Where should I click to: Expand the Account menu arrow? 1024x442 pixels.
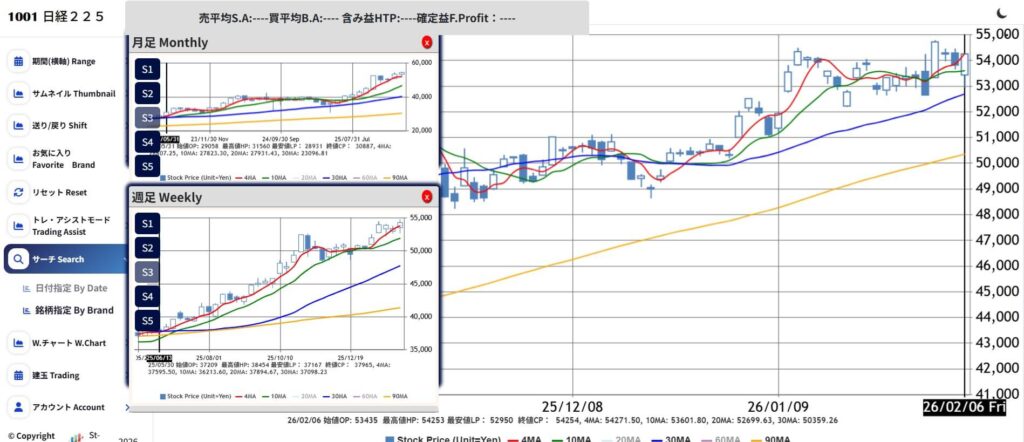pos(127,407)
